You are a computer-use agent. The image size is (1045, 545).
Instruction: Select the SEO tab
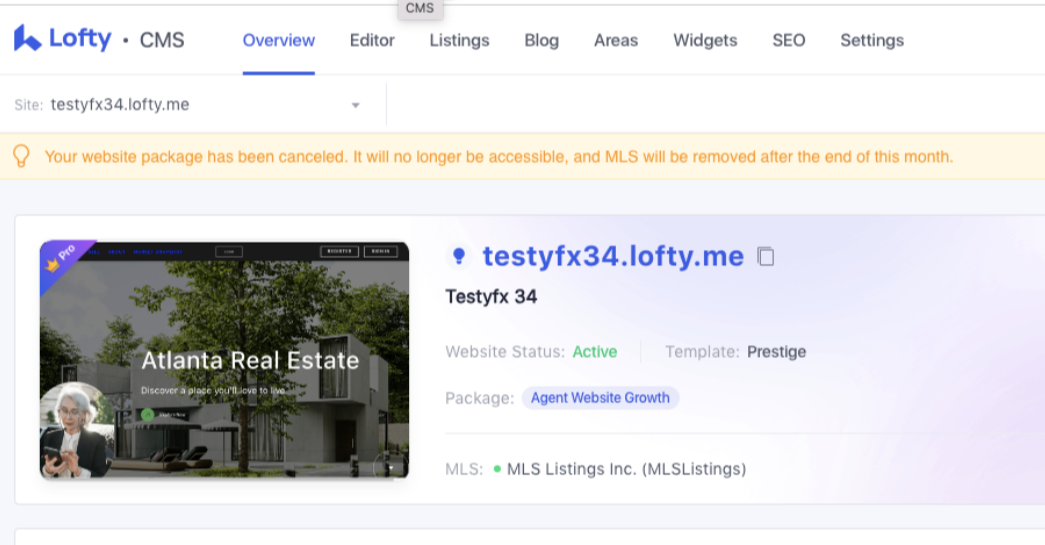click(788, 41)
